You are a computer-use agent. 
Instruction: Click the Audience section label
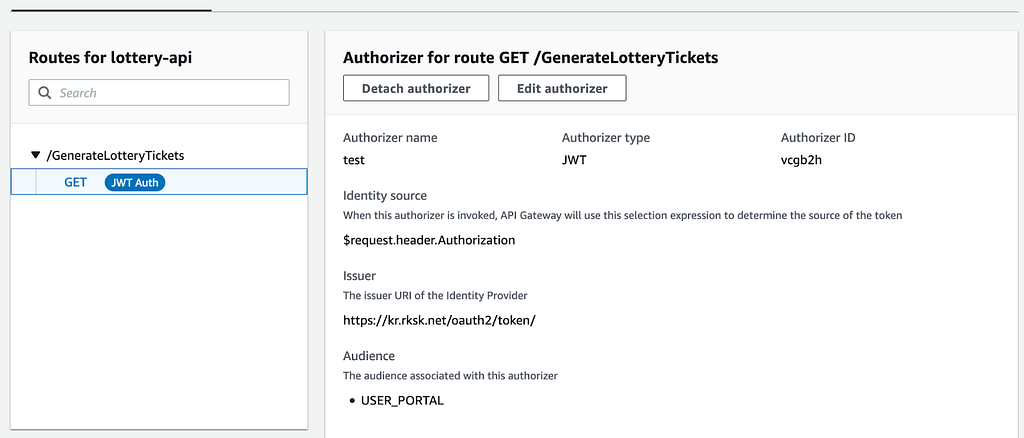(369, 356)
